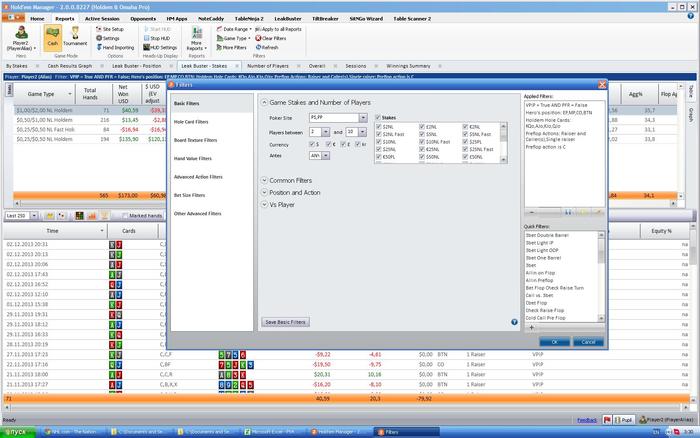Click the Save Basic Filters button
Image resolution: width=700 pixels, height=438 pixels.
[x=285, y=322]
